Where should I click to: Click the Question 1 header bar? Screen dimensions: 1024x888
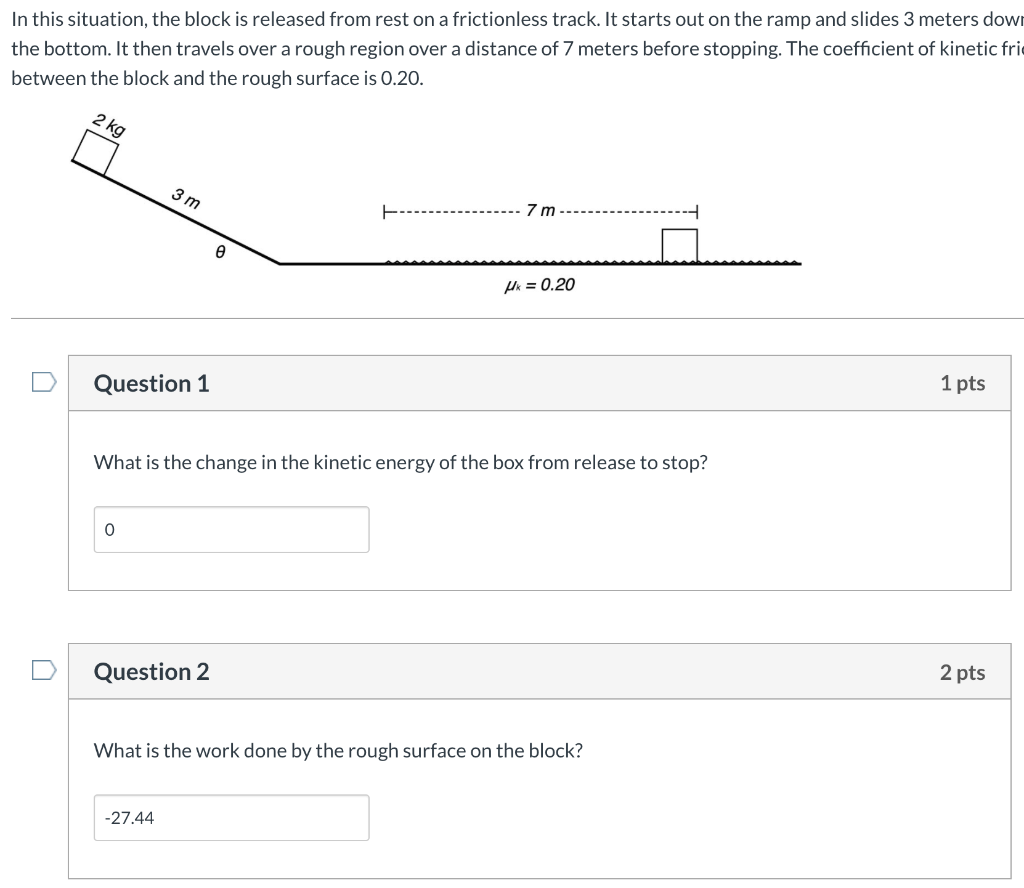pyautogui.click(x=540, y=382)
